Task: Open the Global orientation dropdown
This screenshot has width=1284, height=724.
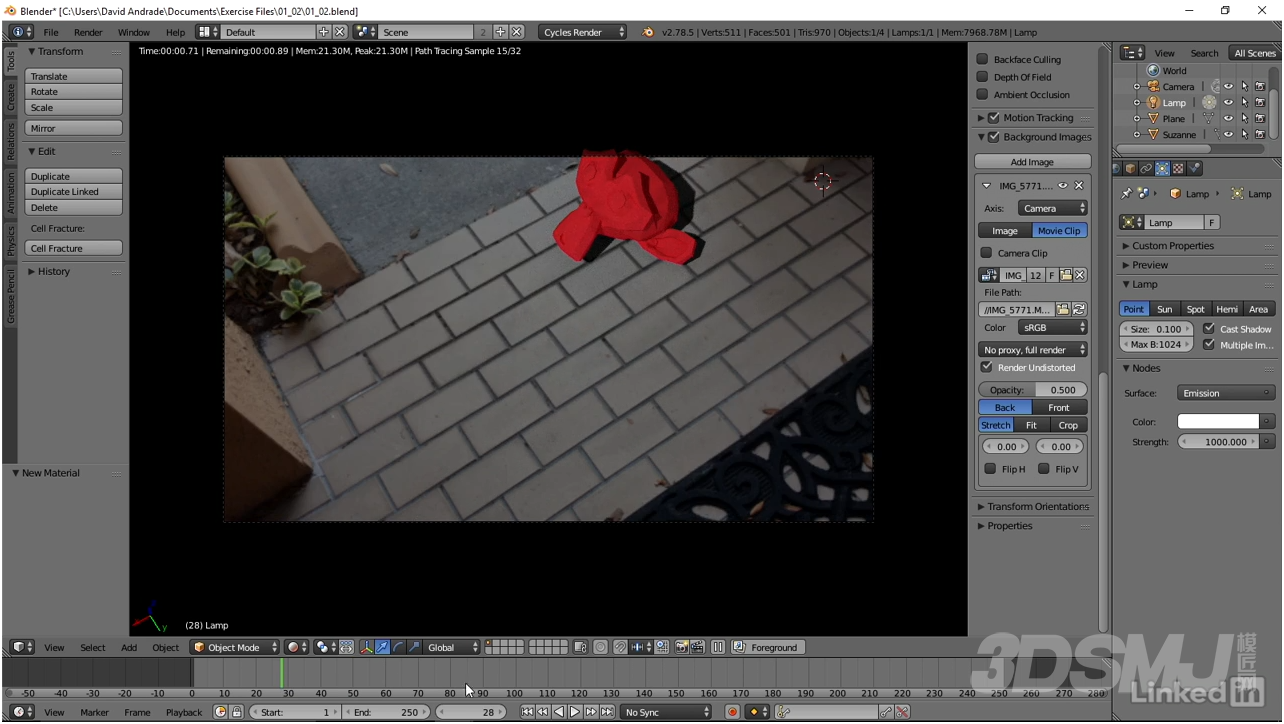Action: (453, 648)
